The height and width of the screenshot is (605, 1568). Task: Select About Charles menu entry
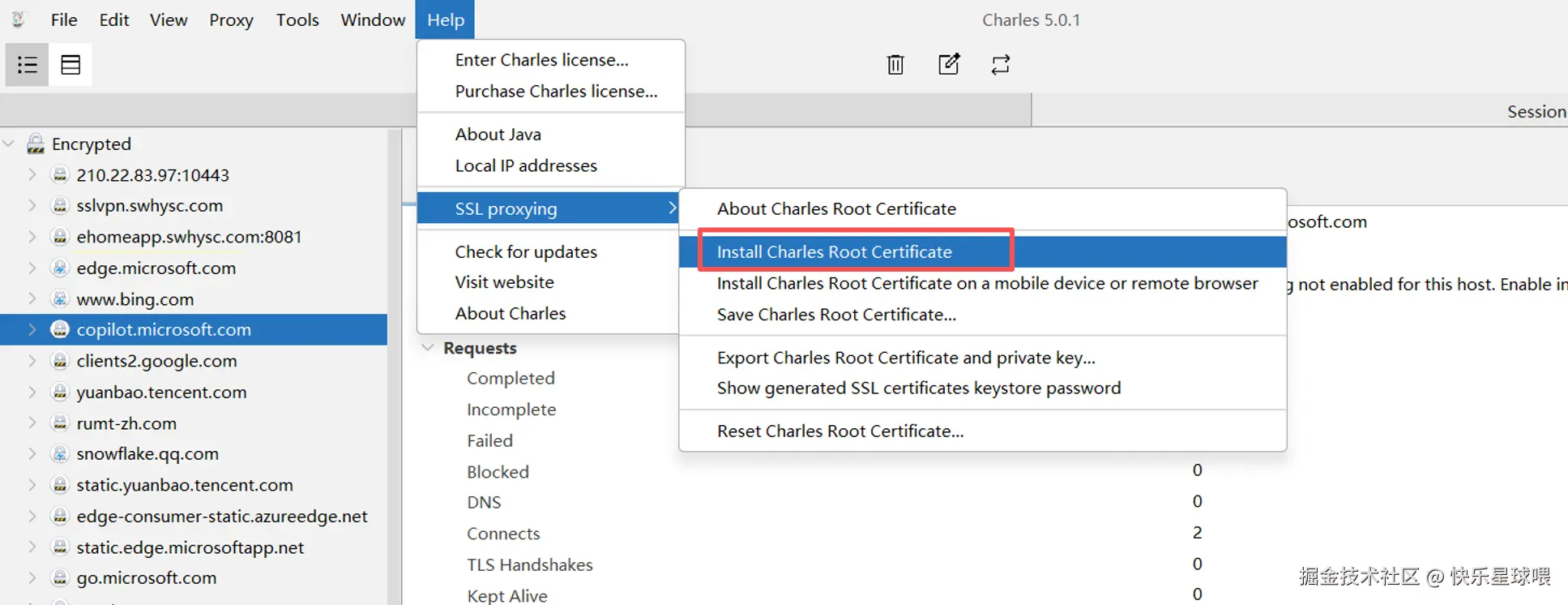[x=549, y=313]
